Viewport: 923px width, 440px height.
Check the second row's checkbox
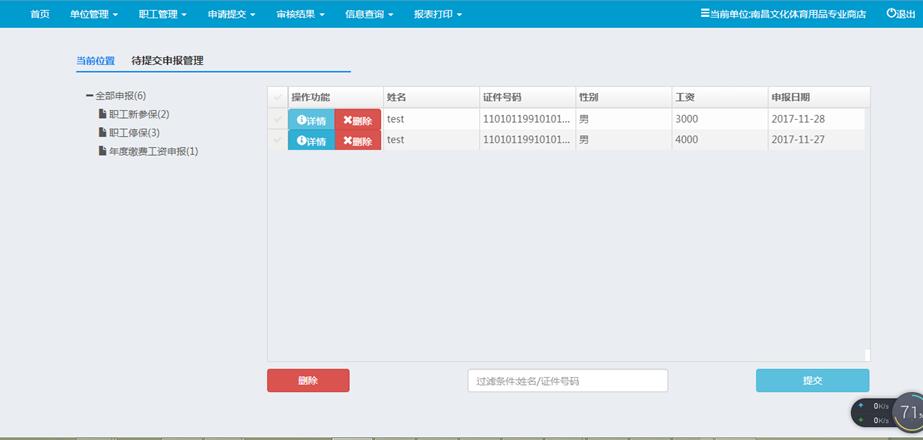(277, 141)
